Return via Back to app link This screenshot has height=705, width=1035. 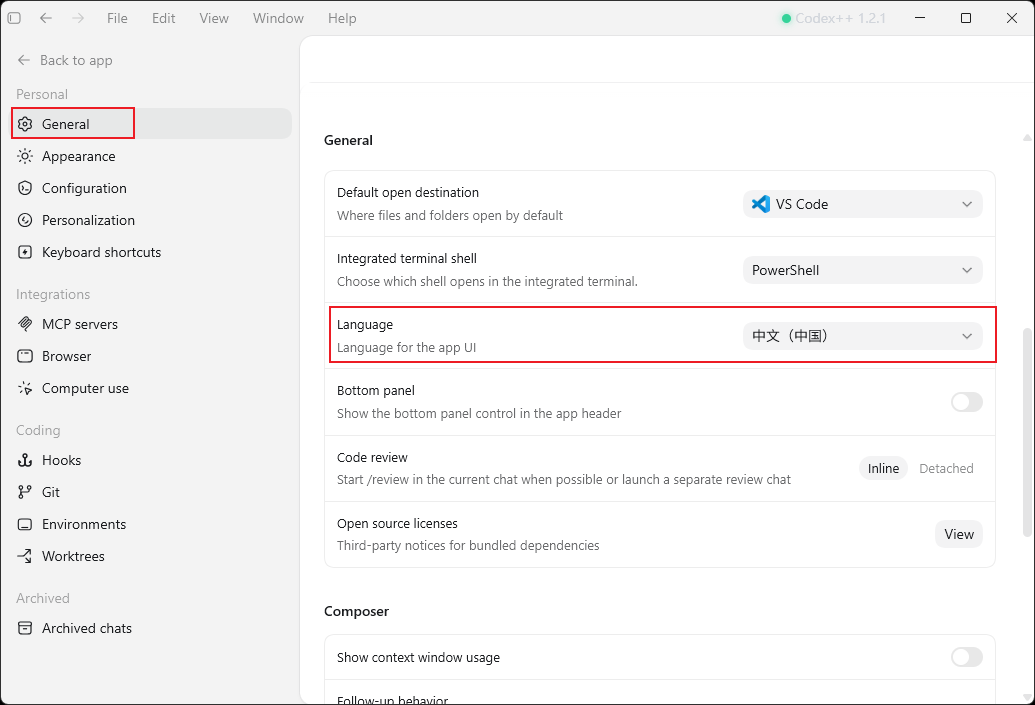click(x=65, y=60)
